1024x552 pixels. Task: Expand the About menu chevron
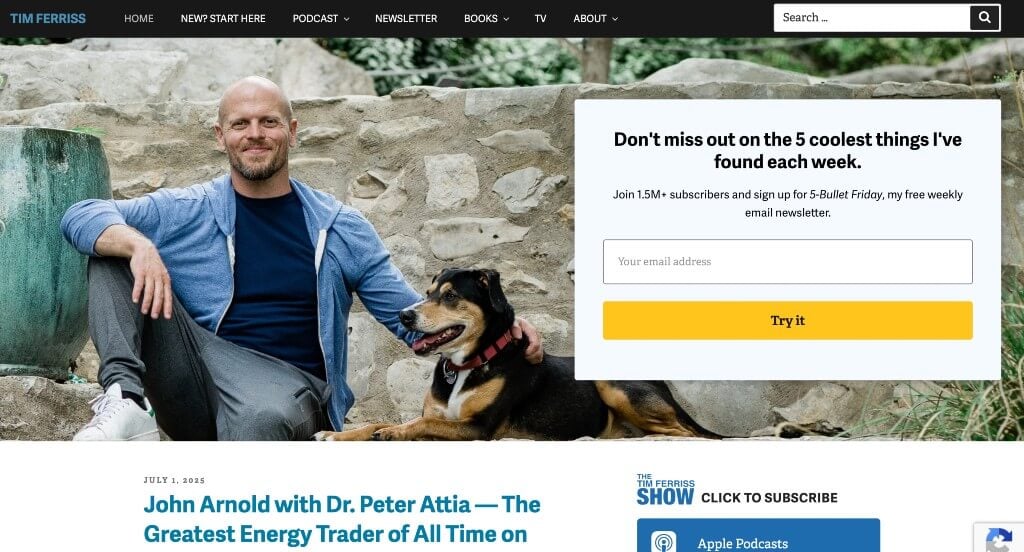pos(615,19)
